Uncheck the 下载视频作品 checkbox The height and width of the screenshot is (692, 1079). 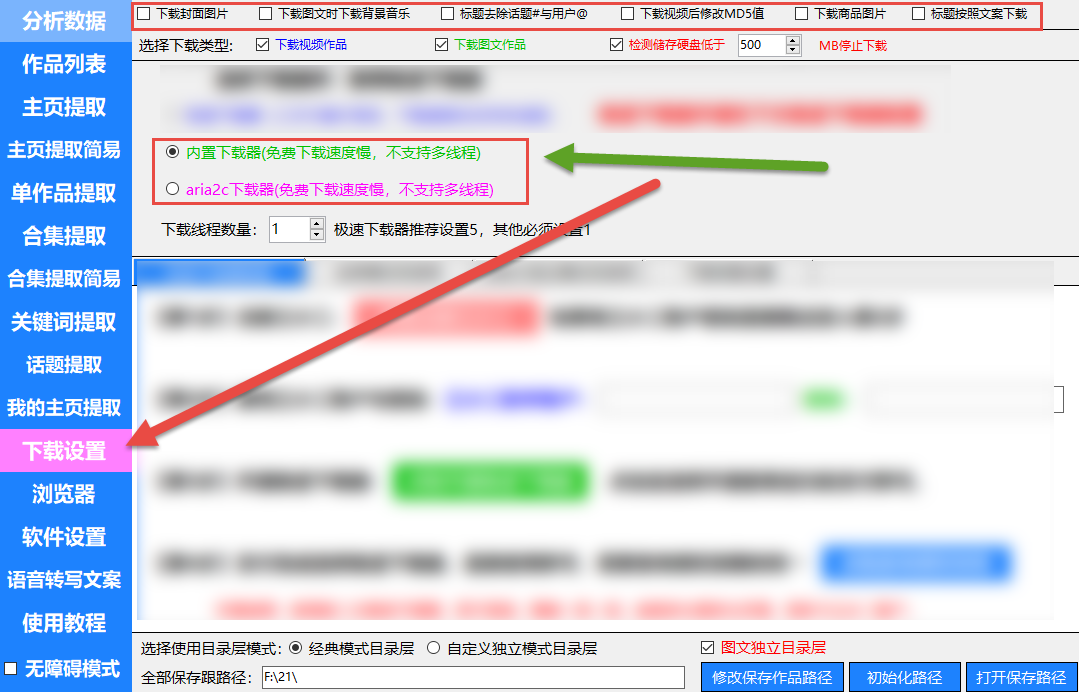262,45
